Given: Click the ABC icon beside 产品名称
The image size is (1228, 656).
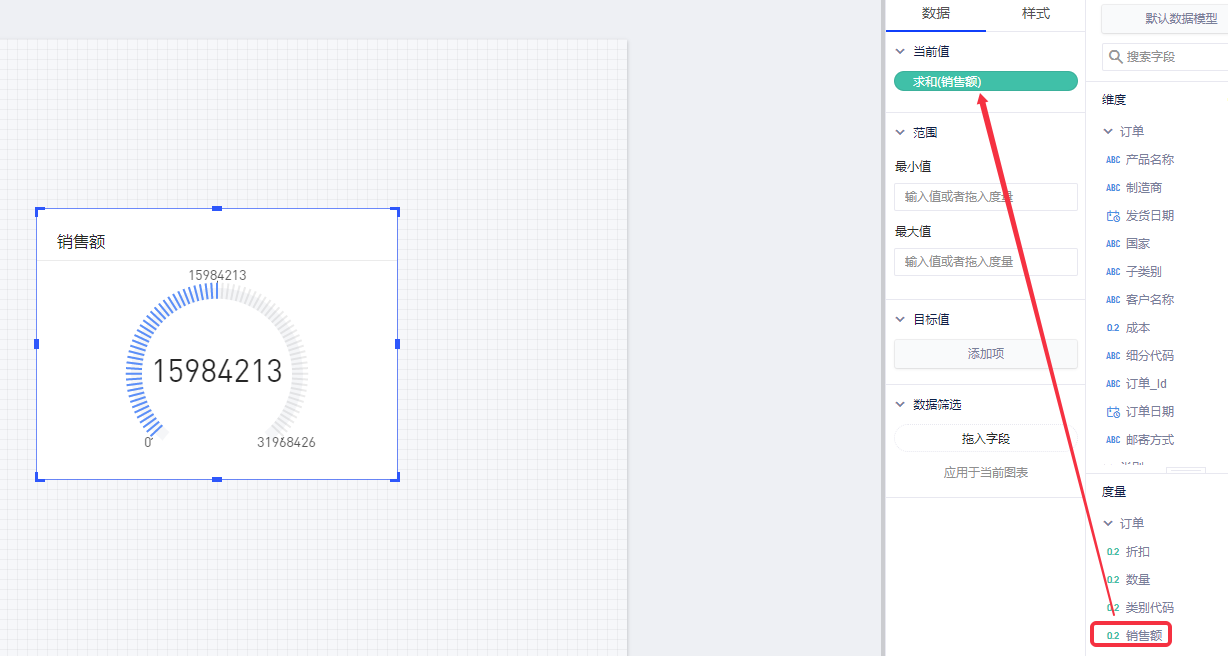Looking at the screenshot, I should coord(1113,160).
